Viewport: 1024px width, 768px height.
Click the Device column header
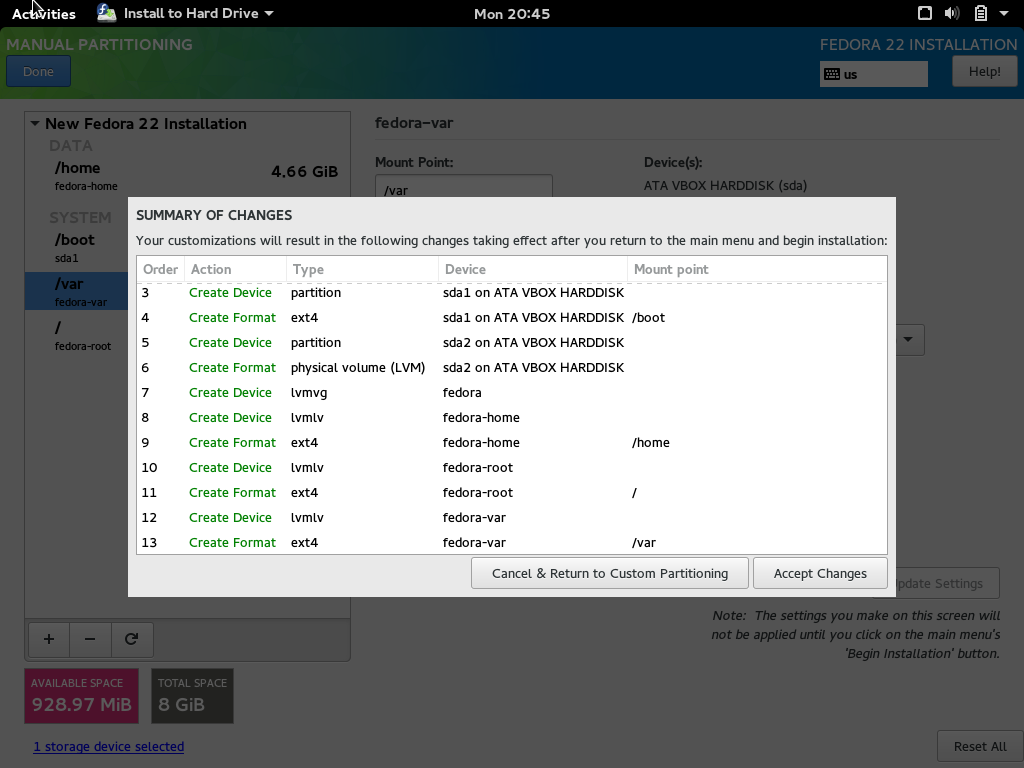click(533, 269)
